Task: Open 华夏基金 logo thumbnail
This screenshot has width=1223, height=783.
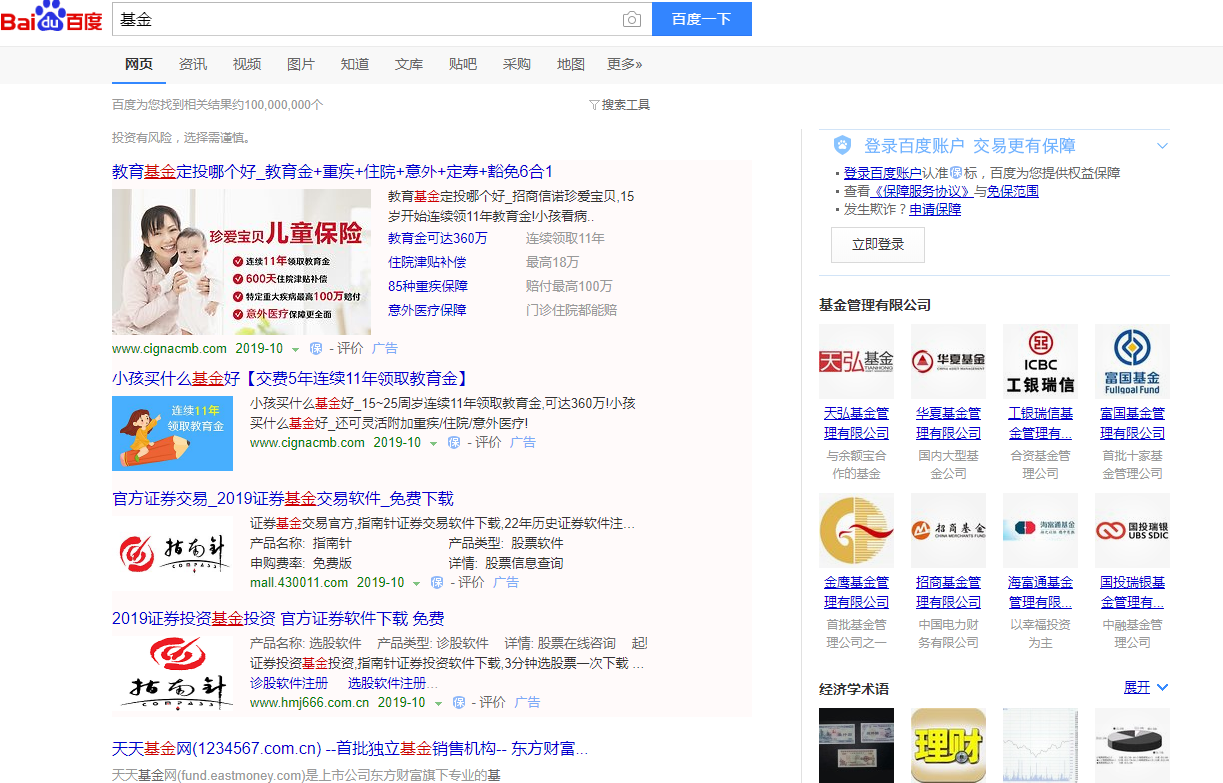Action: click(948, 361)
